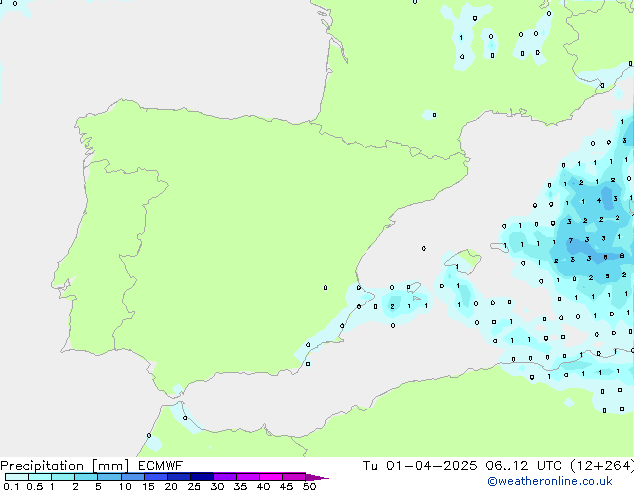Click the 'Tu 01-04-2025' date text
The height and width of the screenshot is (490, 634).
[420, 466]
